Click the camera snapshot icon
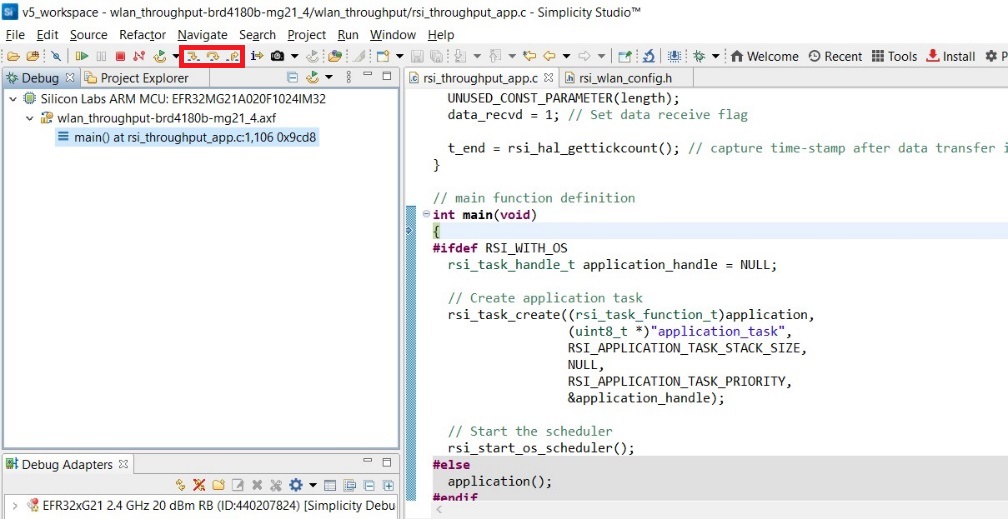This screenshot has height=519, width=1008. click(x=277, y=56)
